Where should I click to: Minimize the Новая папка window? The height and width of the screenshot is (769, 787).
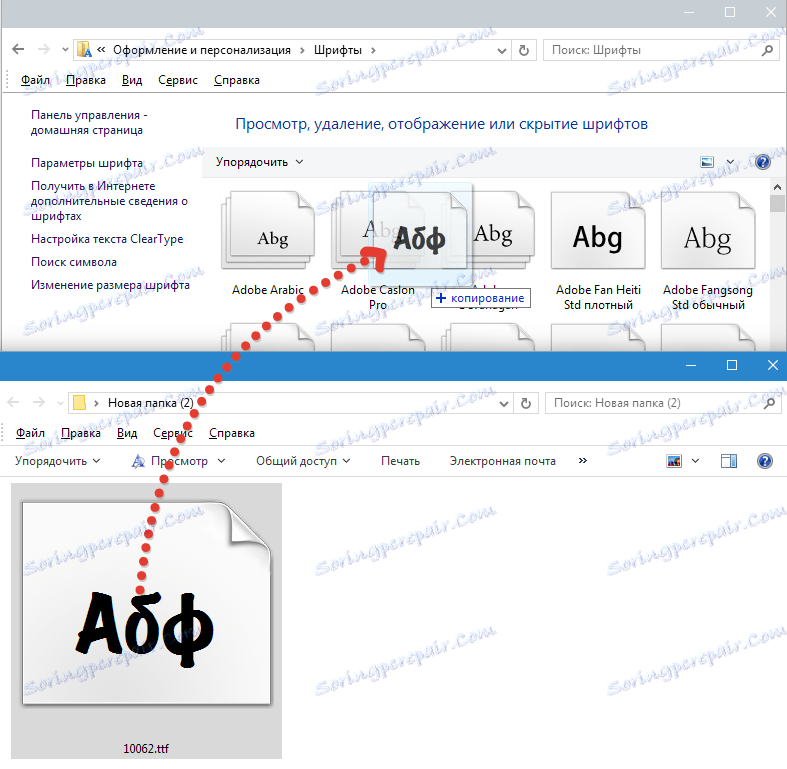(691, 365)
